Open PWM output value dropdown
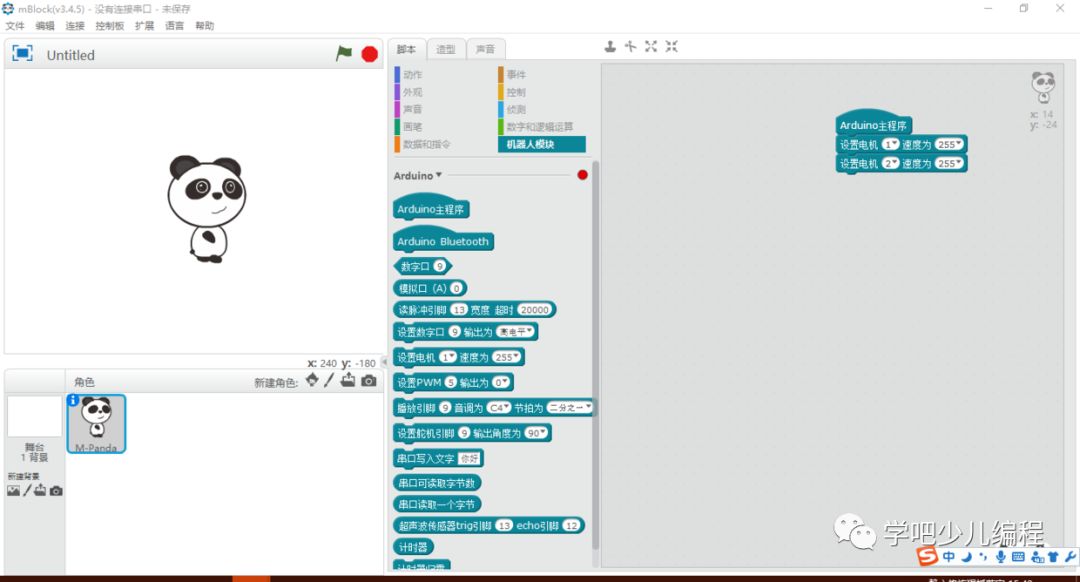The height and width of the screenshot is (582, 1080). point(501,382)
